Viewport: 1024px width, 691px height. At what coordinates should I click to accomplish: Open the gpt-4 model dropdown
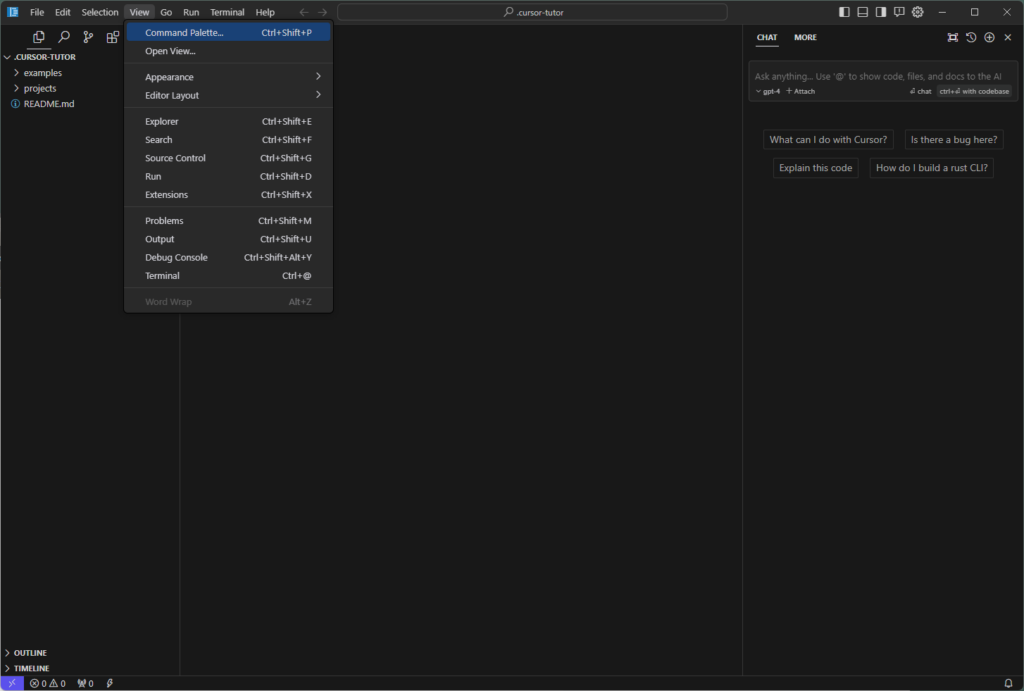tap(768, 91)
